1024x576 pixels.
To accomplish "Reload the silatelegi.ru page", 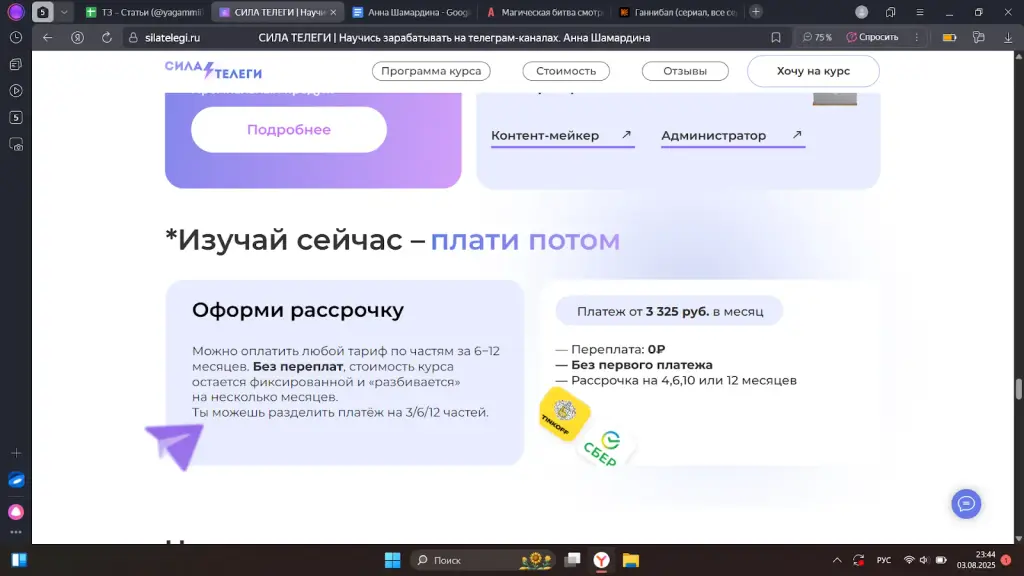I will point(106,38).
